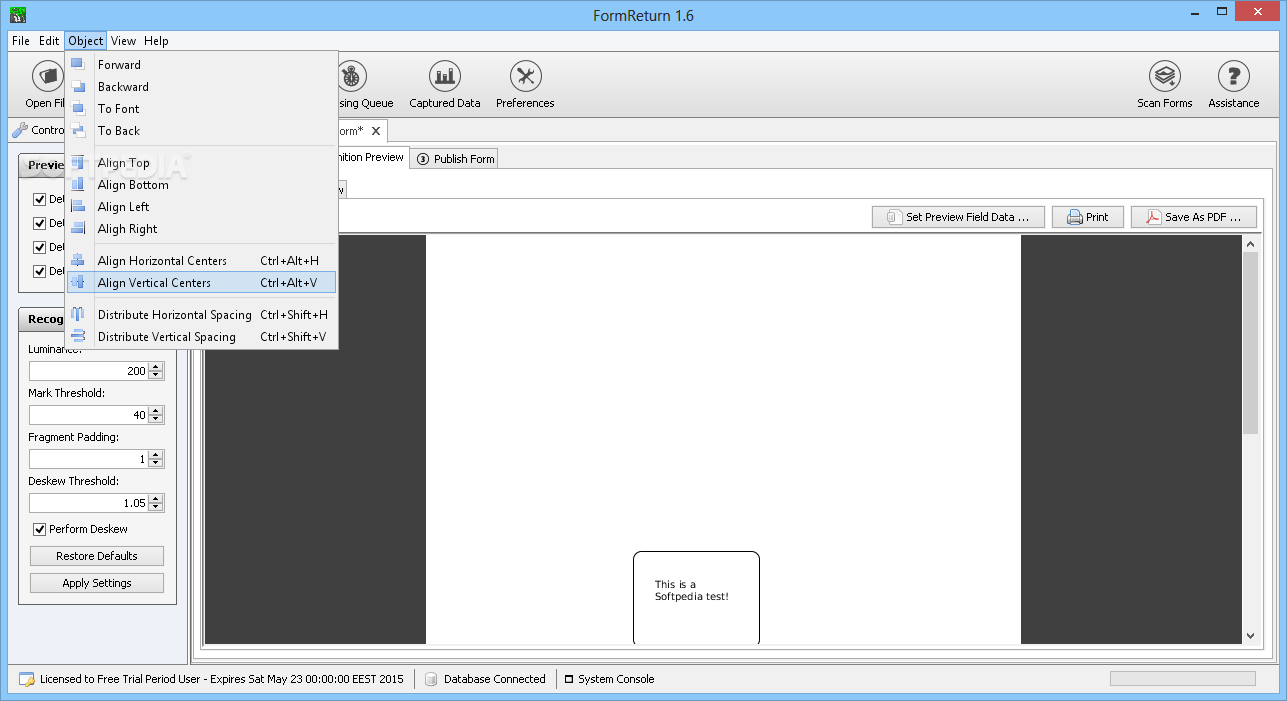Image resolution: width=1287 pixels, height=701 pixels.
Task: Open the Edit menu
Action: click(49, 41)
